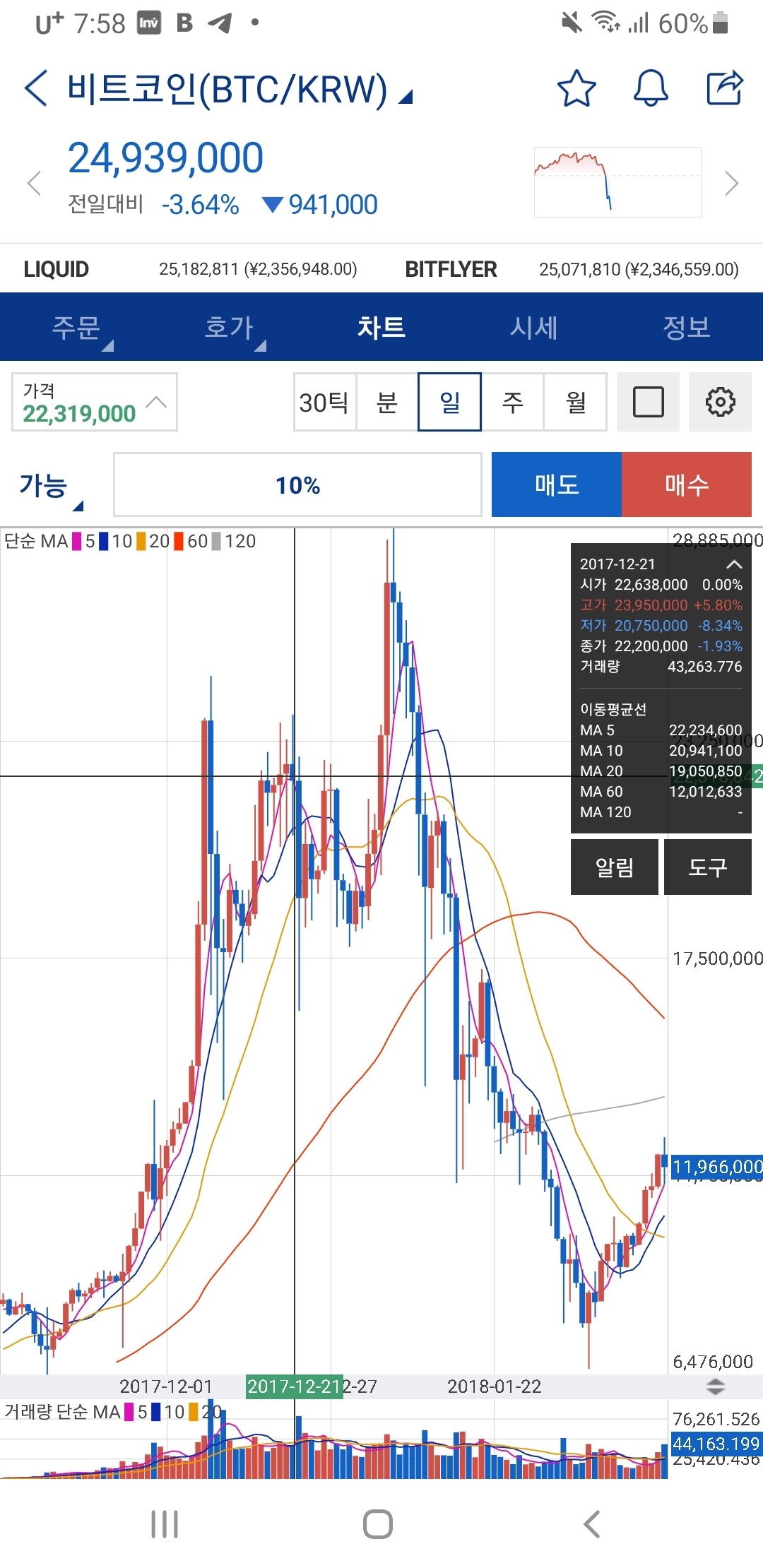Viewport: 763px width, 1568px height.
Task: Tap the chart resize handle near date axis
Action: (x=715, y=1386)
